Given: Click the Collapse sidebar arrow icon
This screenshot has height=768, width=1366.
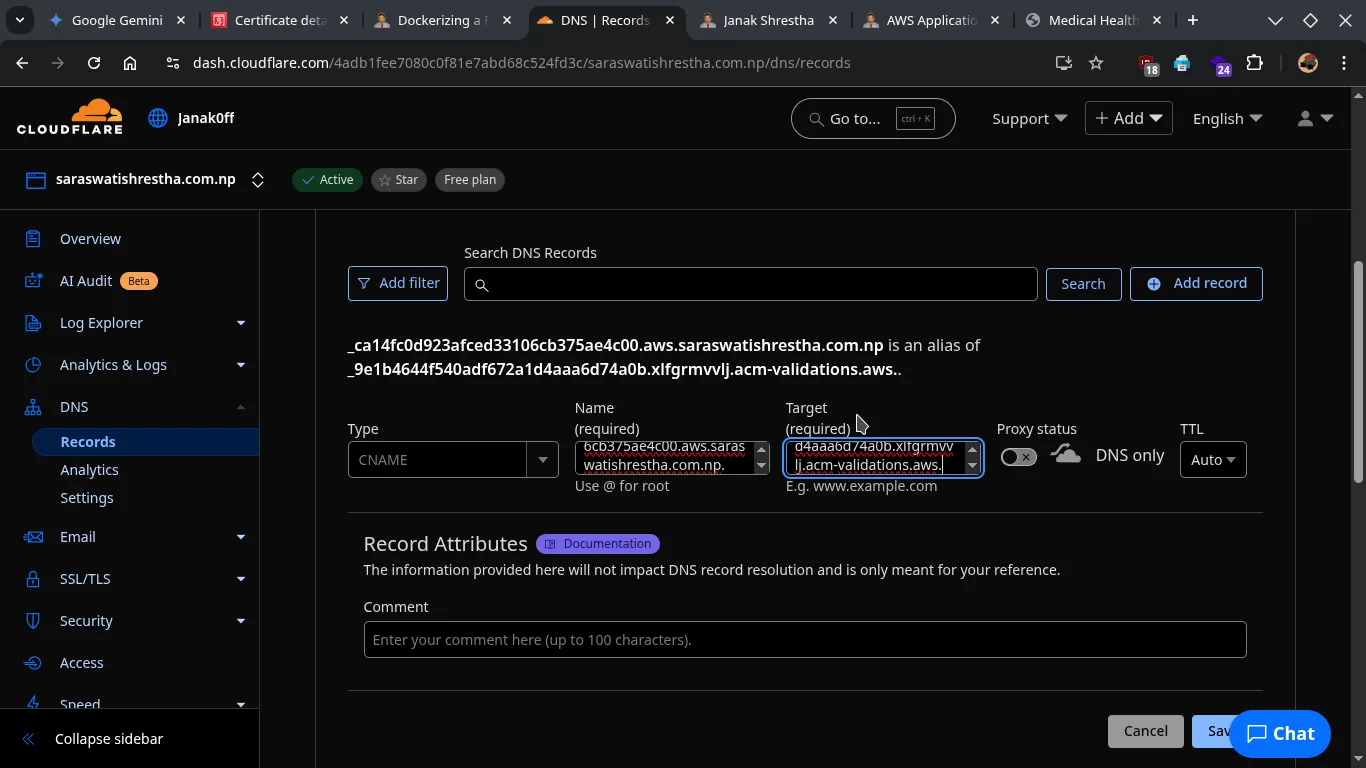Looking at the screenshot, I should pos(28,739).
